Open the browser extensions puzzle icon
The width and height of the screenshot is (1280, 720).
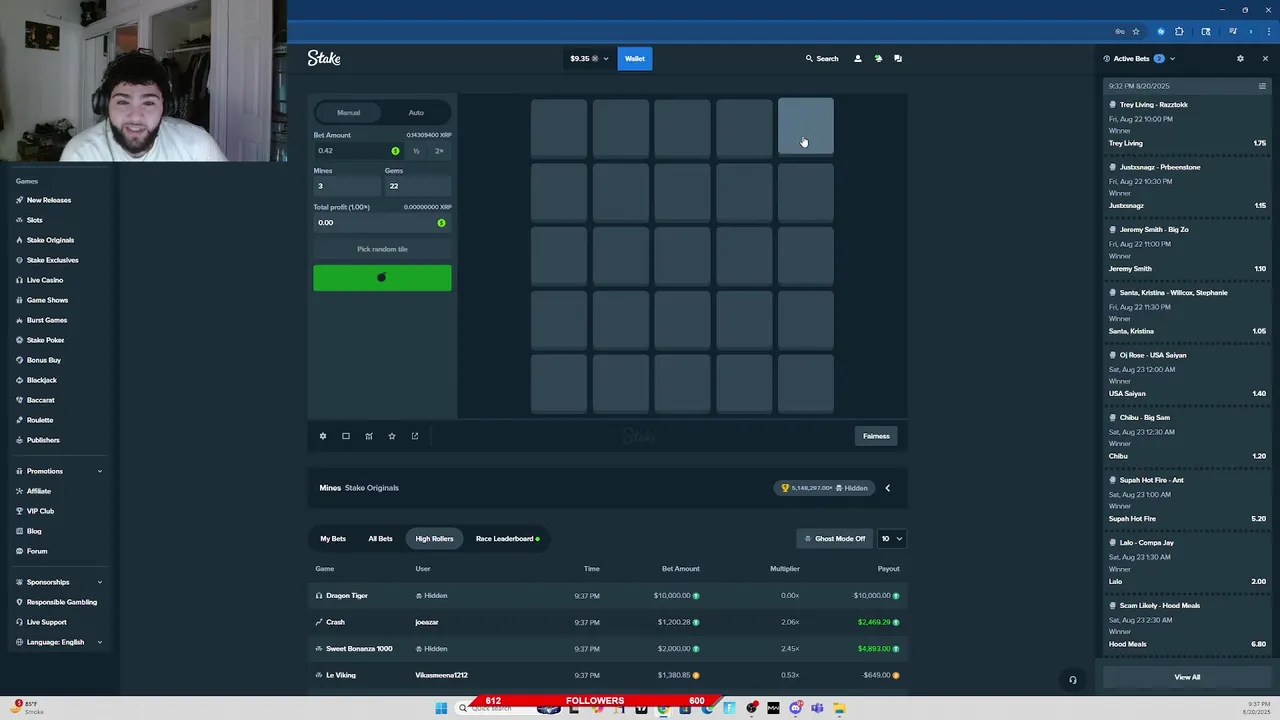(1179, 31)
